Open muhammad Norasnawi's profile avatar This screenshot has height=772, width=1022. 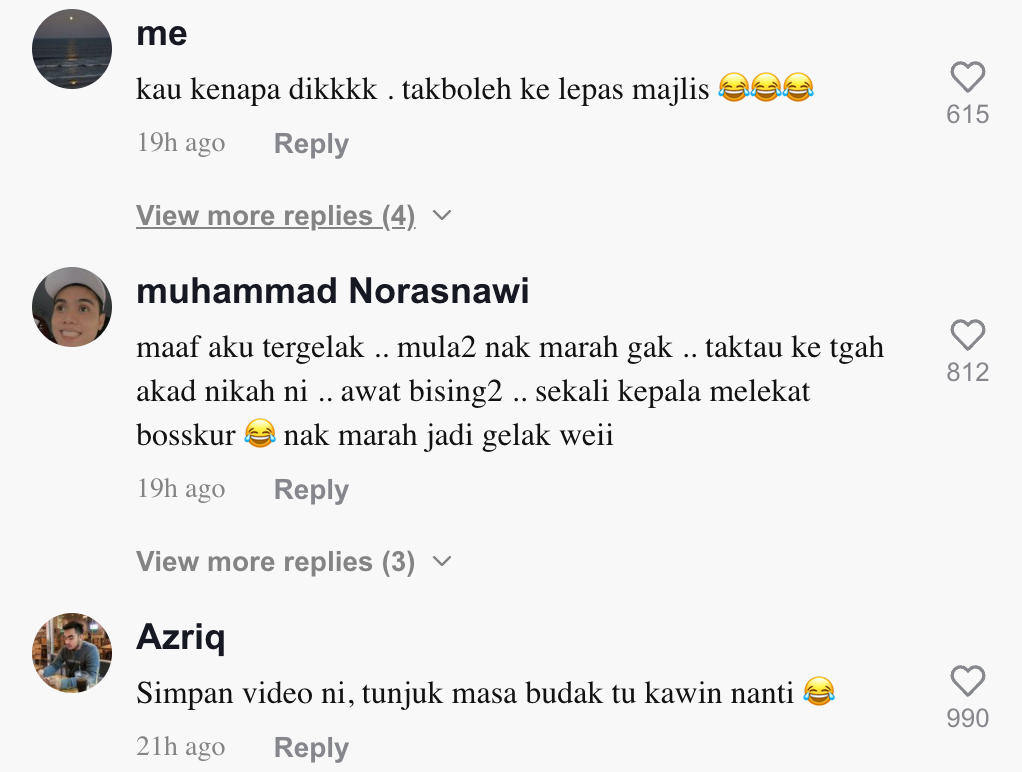point(72,306)
